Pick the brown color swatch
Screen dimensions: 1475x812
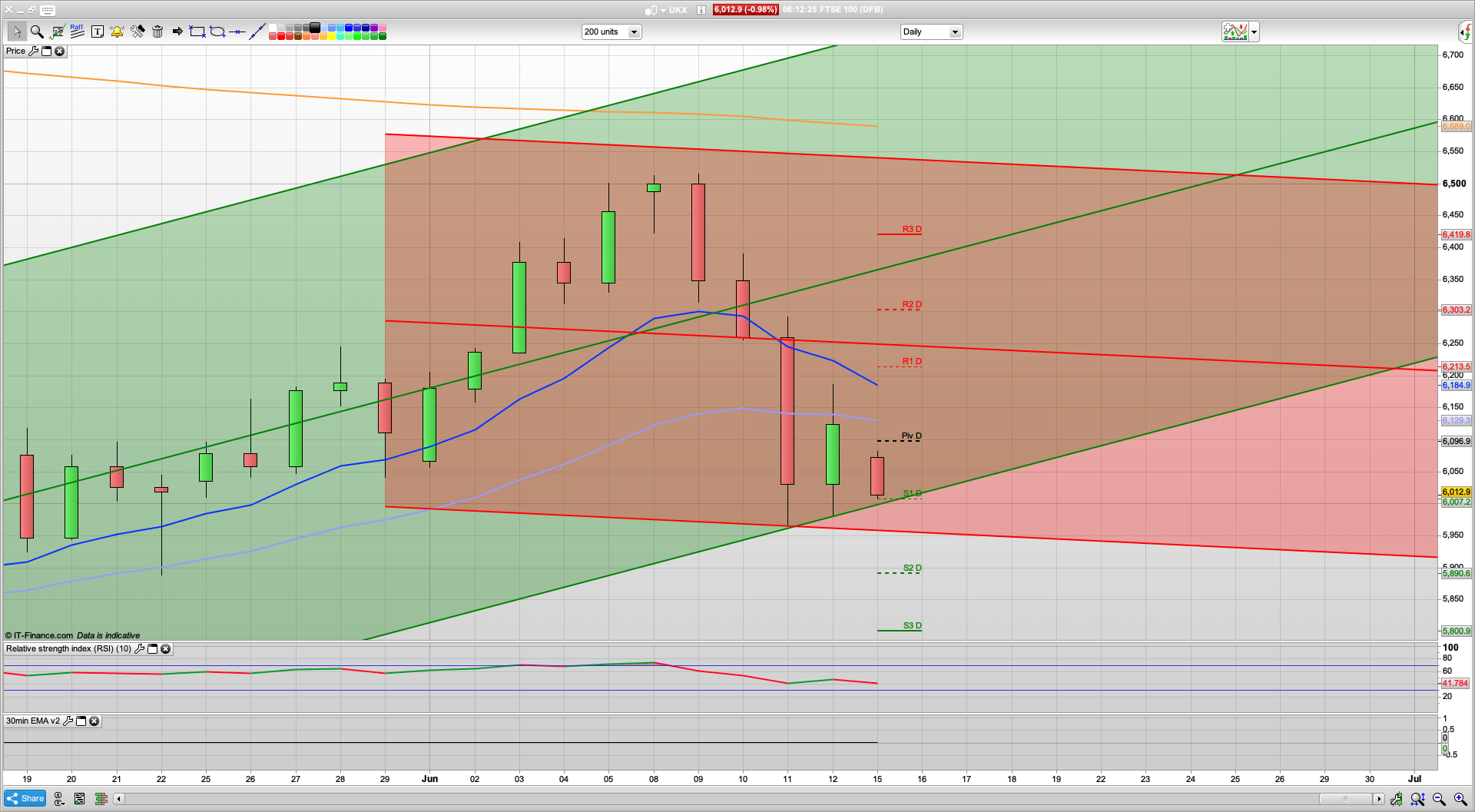298,36
